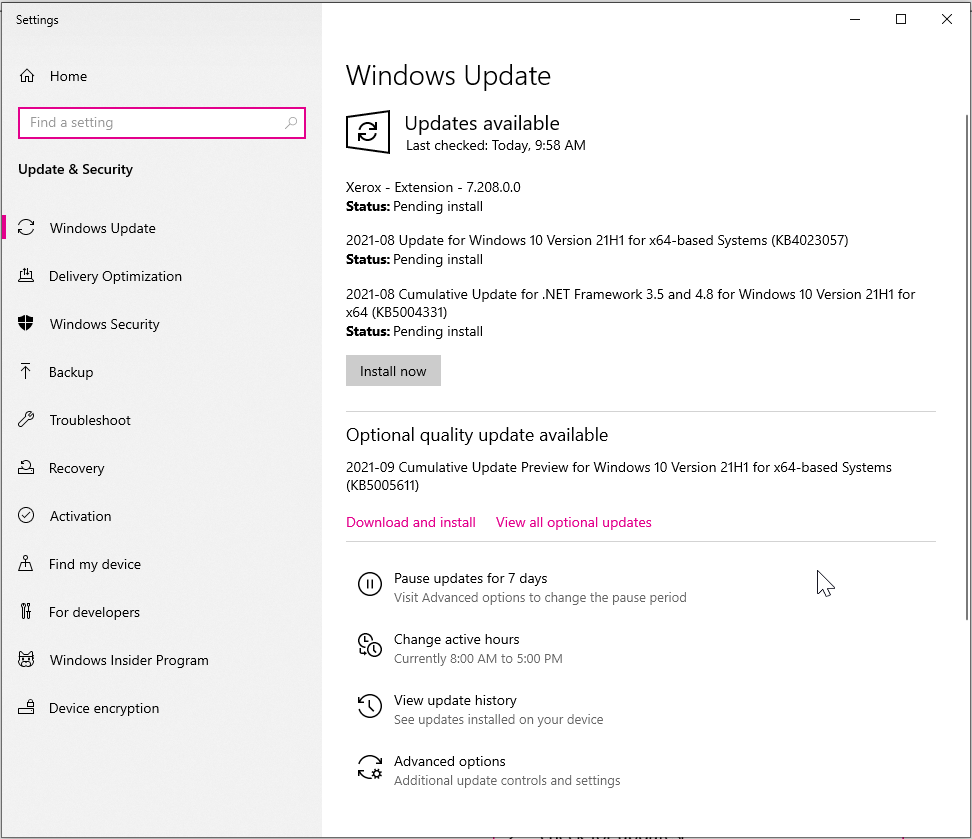Click the Windows Security shield icon
This screenshot has height=839, width=972.
click(25, 323)
